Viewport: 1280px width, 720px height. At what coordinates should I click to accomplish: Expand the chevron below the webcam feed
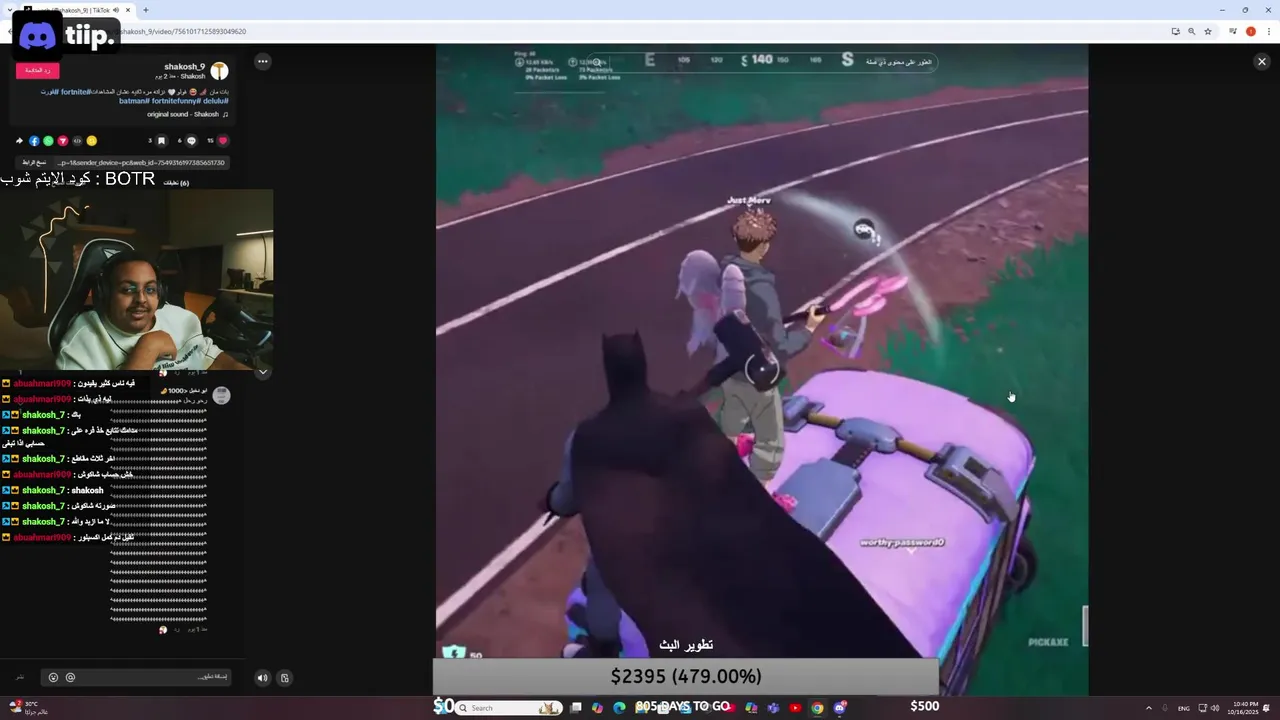(x=263, y=372)
